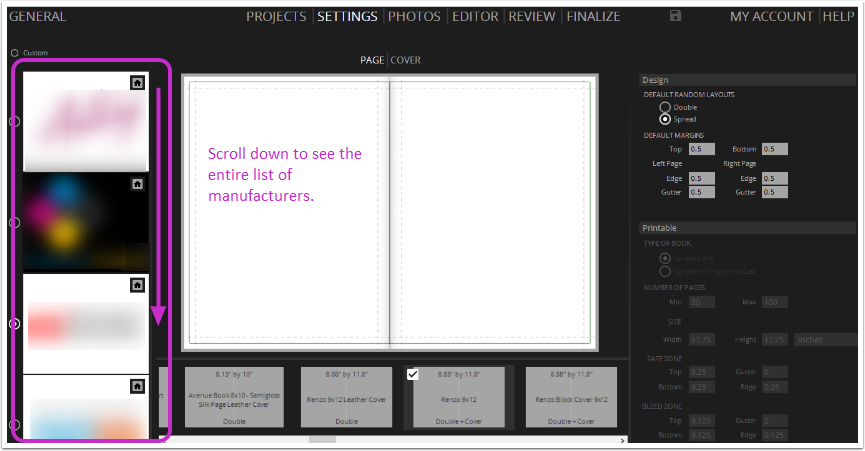865x451 pixels.
Task: Go to PROJECTS tab
Action: (276, 17)
